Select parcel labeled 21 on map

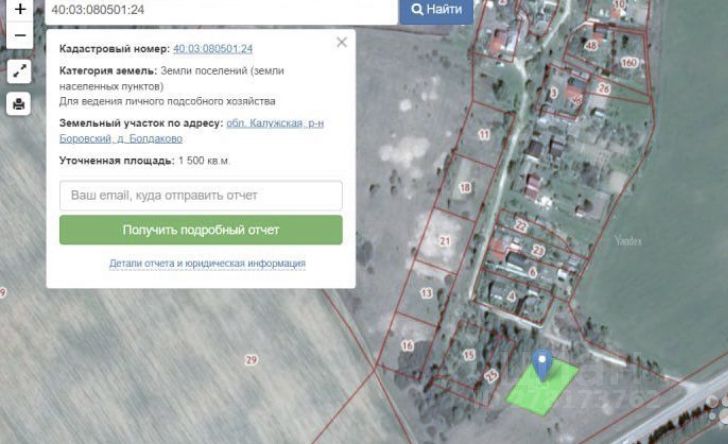coord(445,241)
